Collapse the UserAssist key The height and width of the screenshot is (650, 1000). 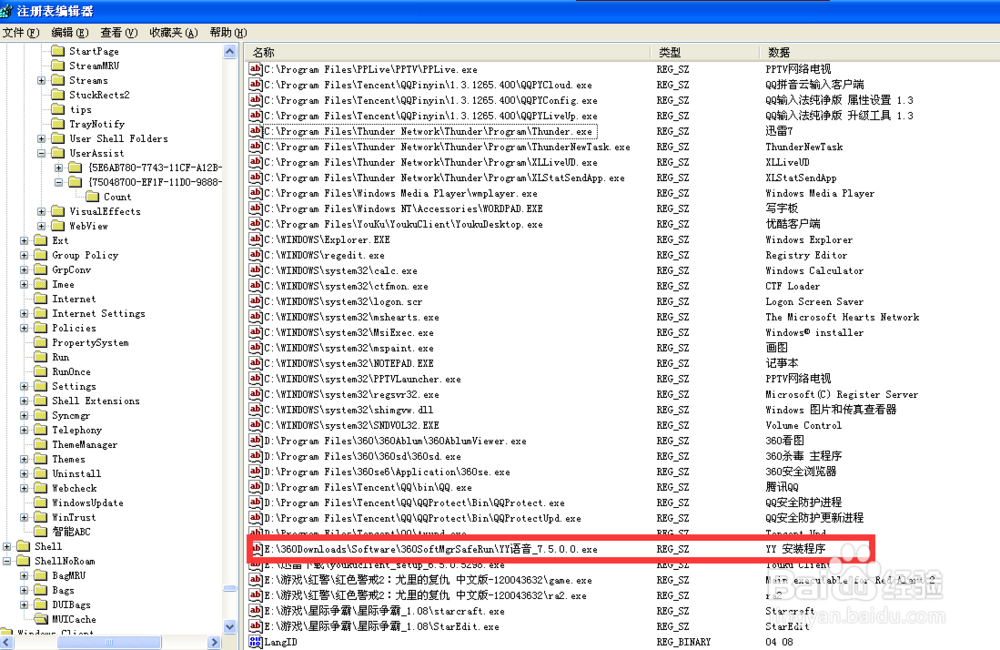click(x=41, y=153)
